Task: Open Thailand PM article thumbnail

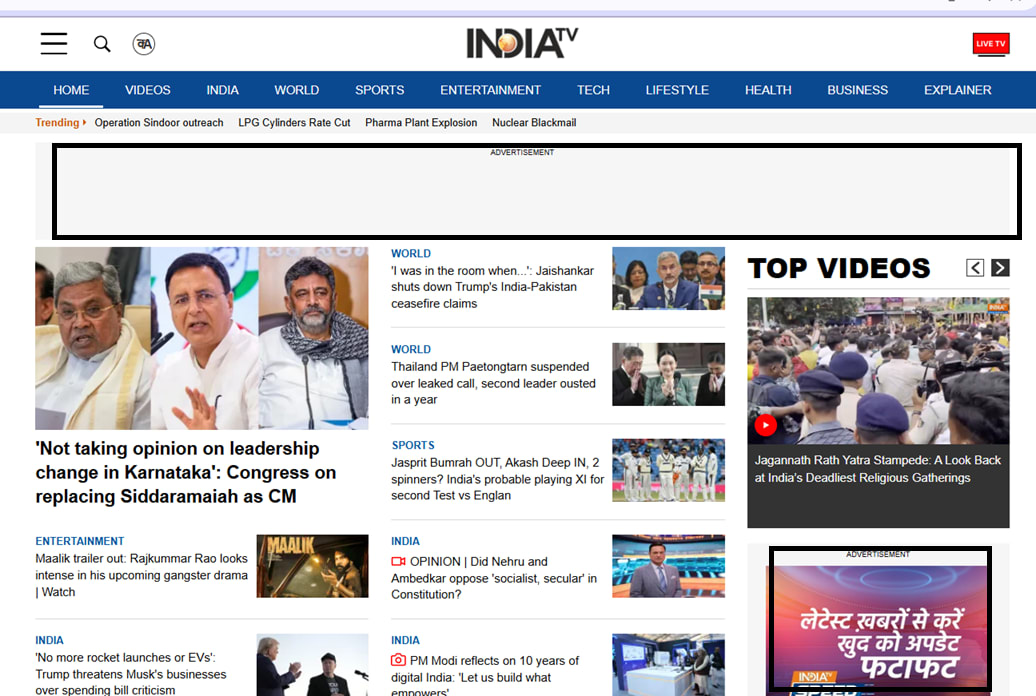Action: click(x=668, y=374)
